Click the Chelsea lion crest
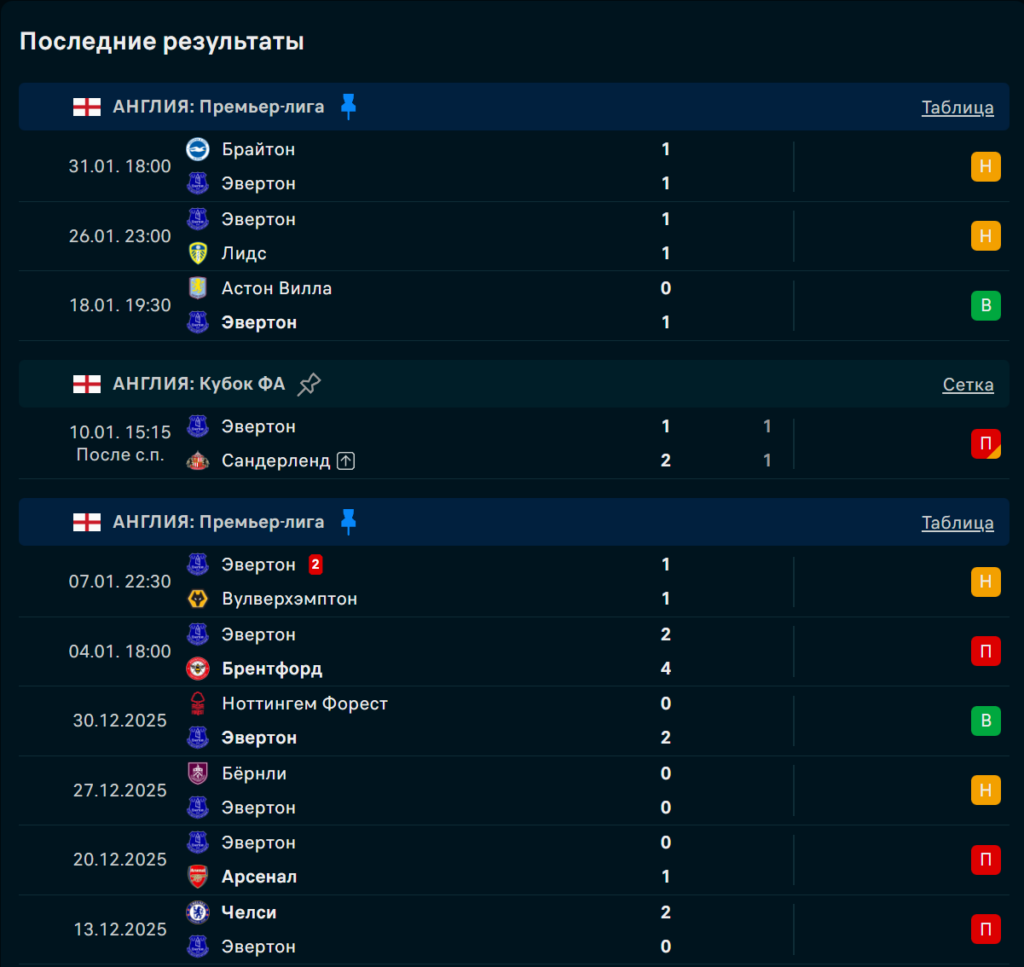Screen dimensions: 1024x967 tap(198, 912)
